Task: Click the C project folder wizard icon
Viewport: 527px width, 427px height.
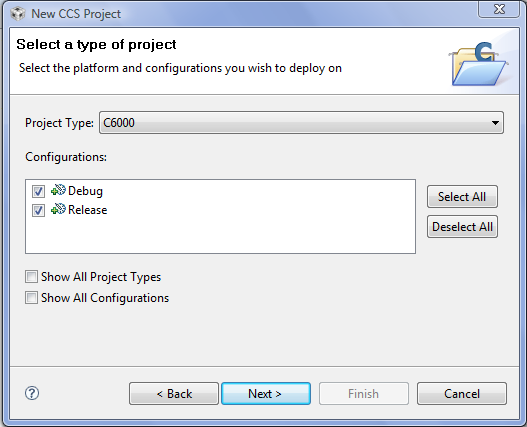Action: [479, 64]
